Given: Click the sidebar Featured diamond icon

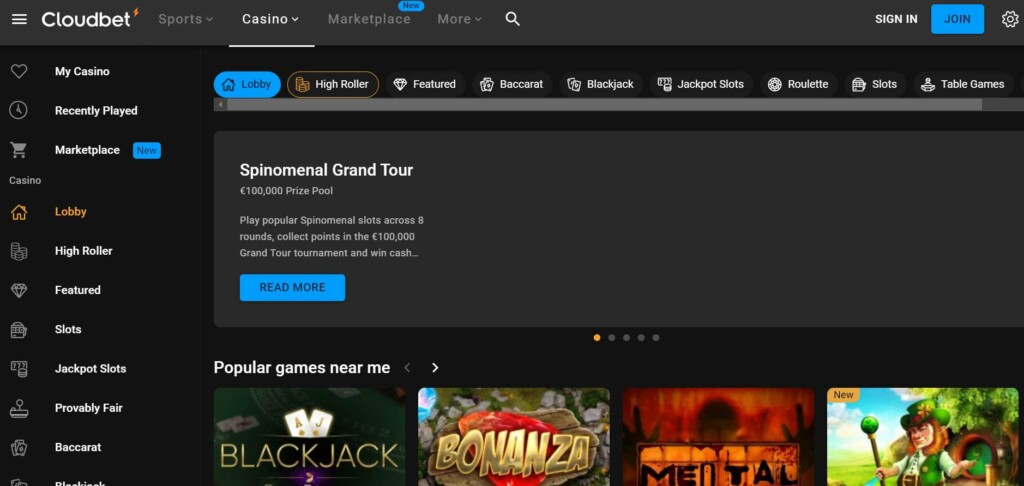Looking at the screenshot, I should point(19,290).
